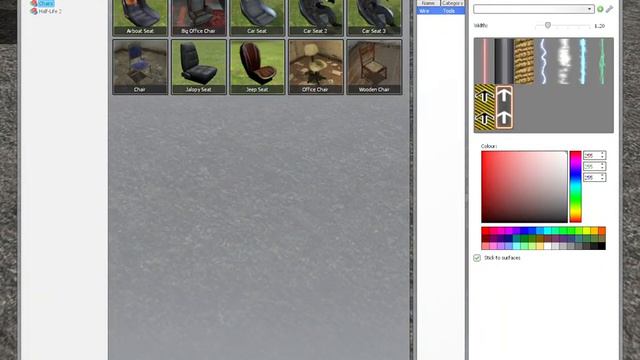The image size is (640, 360).
Task: Pick the orange swatch ending the top row
Action: coord(602,231)
